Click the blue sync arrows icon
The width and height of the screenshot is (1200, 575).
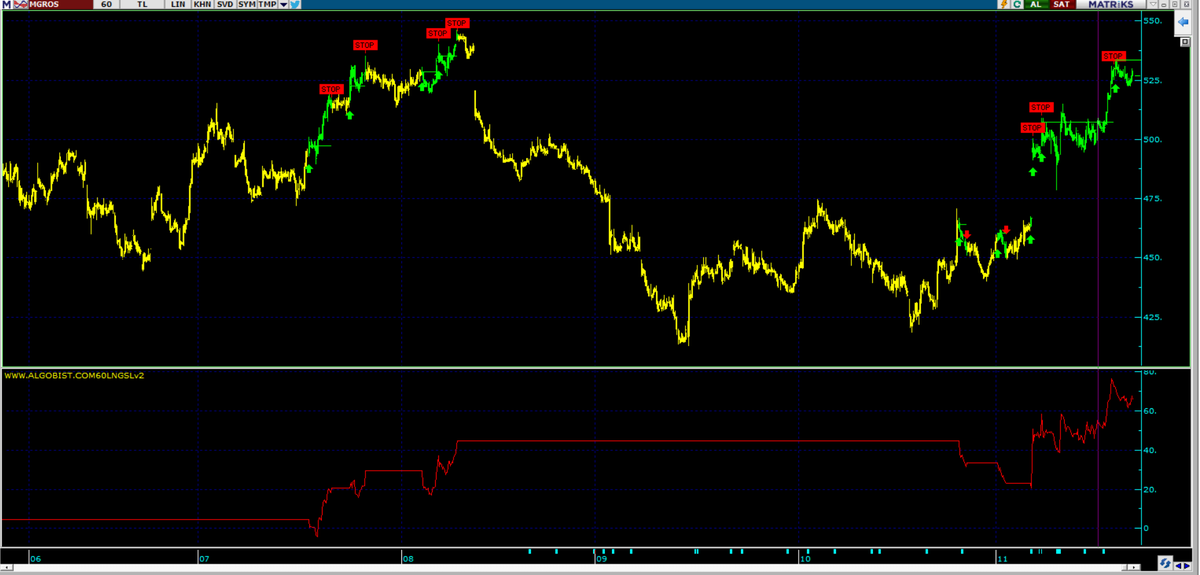click(1165, 563)
